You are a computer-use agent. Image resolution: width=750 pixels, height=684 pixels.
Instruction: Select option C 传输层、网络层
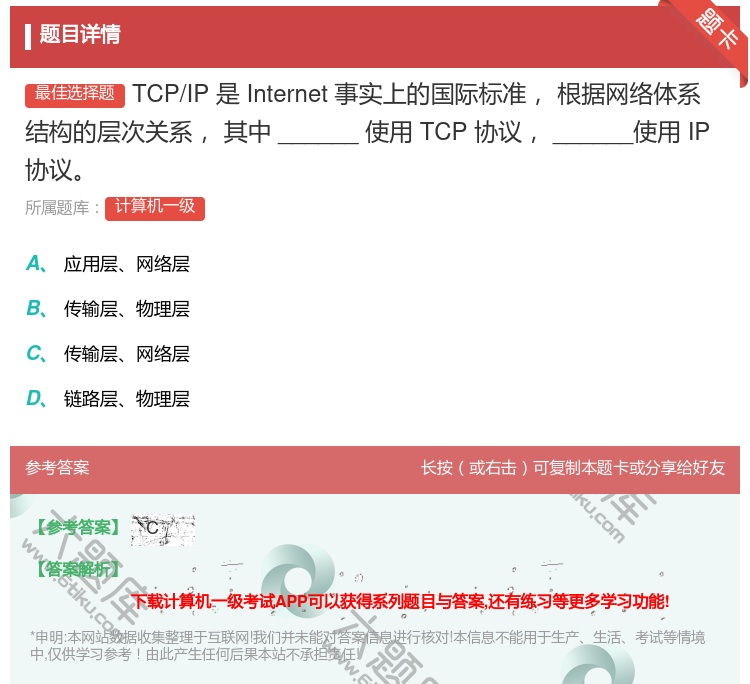tap(108, 354)
